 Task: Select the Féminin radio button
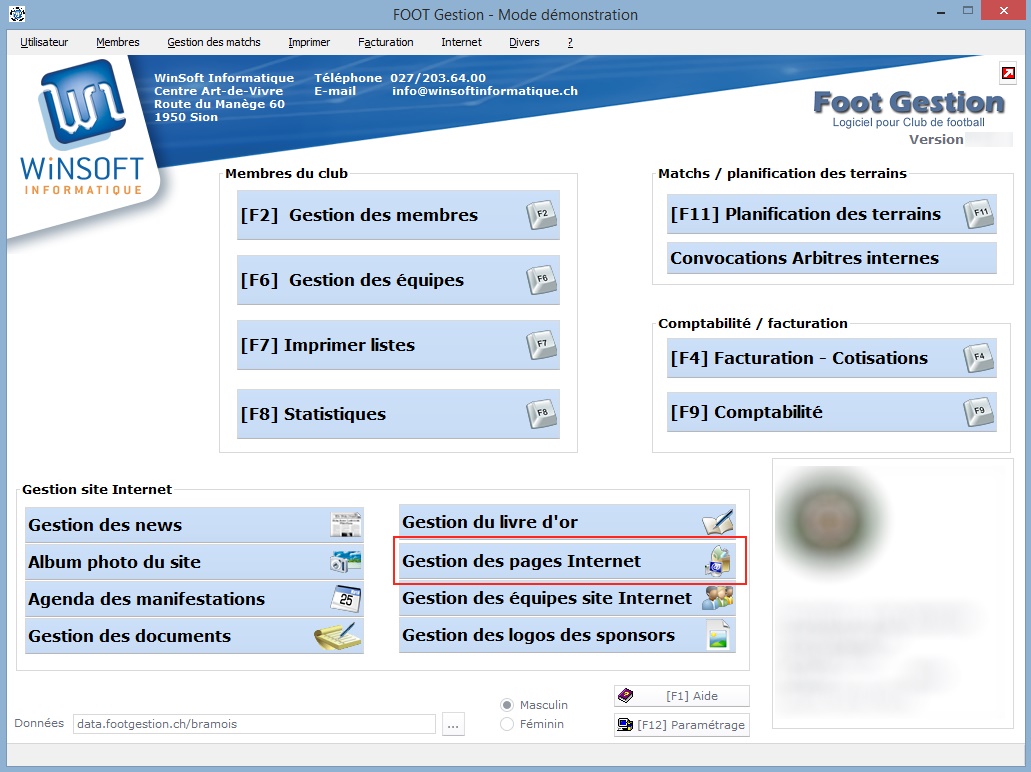pyautogui.click(x=507, y=724)
